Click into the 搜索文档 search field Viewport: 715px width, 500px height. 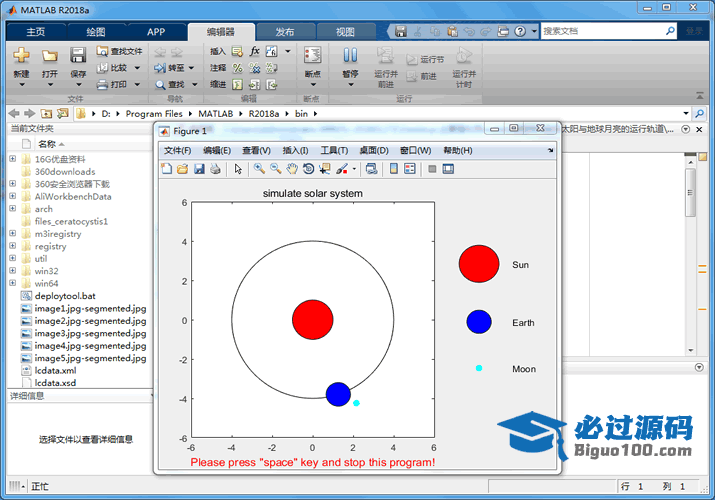[x=603, y=31]
